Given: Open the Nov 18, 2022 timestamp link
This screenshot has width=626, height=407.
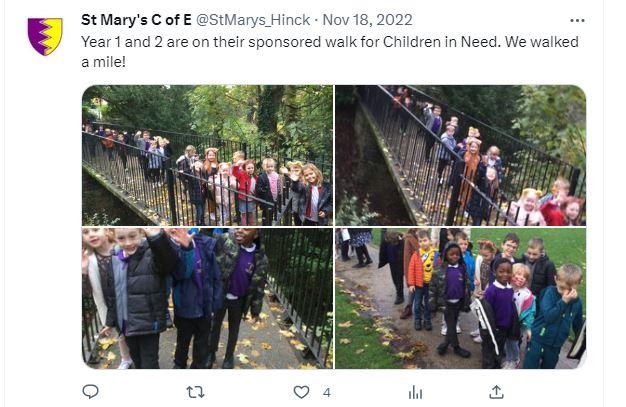Looking at the screenshot, I should [x=367, y=20].
